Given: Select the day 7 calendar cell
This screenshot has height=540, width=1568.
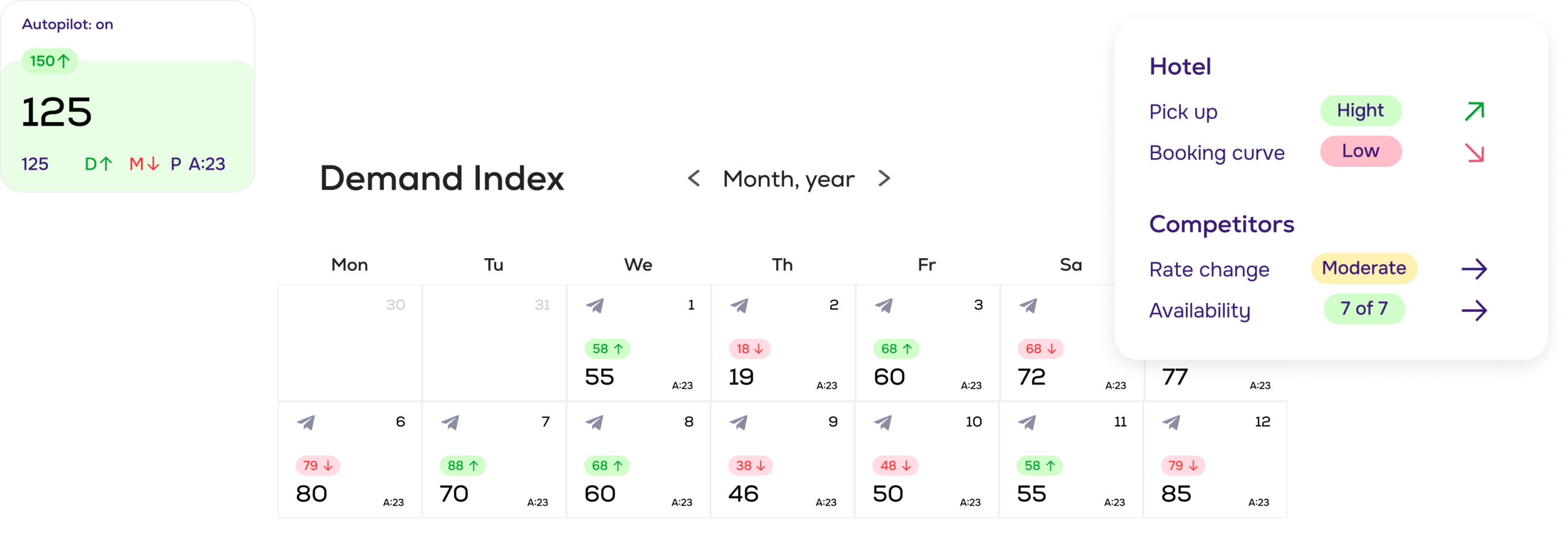Looking at the screenshot, I should click(494, 460).
